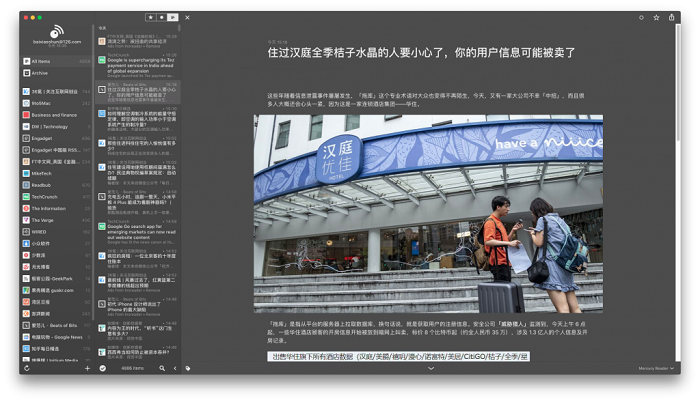The width and height of the screenshot is (700, 402).
Task: Mark all items as read checkmark
Action: click(x=103, y=368)
